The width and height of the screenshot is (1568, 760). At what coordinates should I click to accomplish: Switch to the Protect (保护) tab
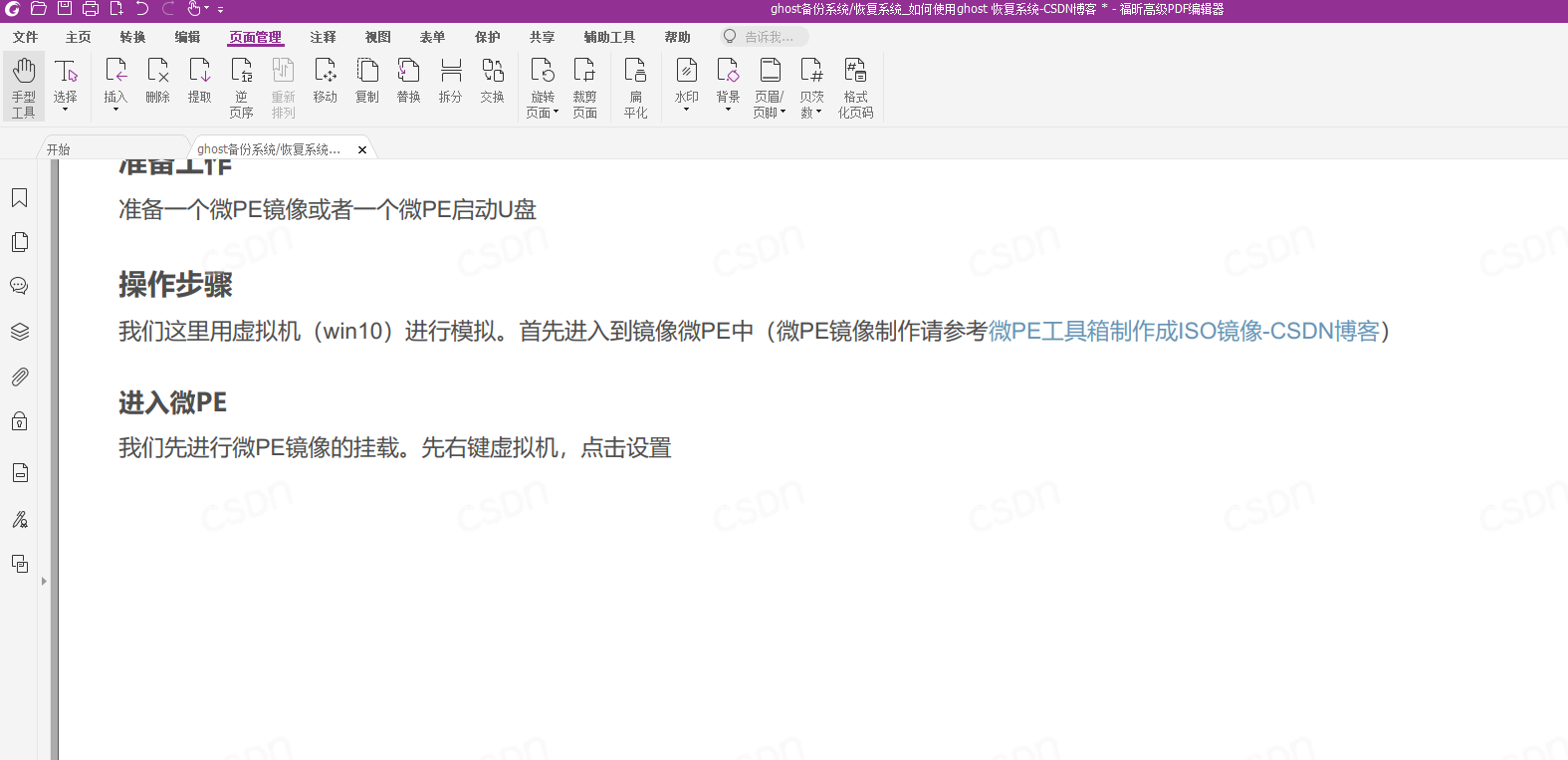pos(487,37)
